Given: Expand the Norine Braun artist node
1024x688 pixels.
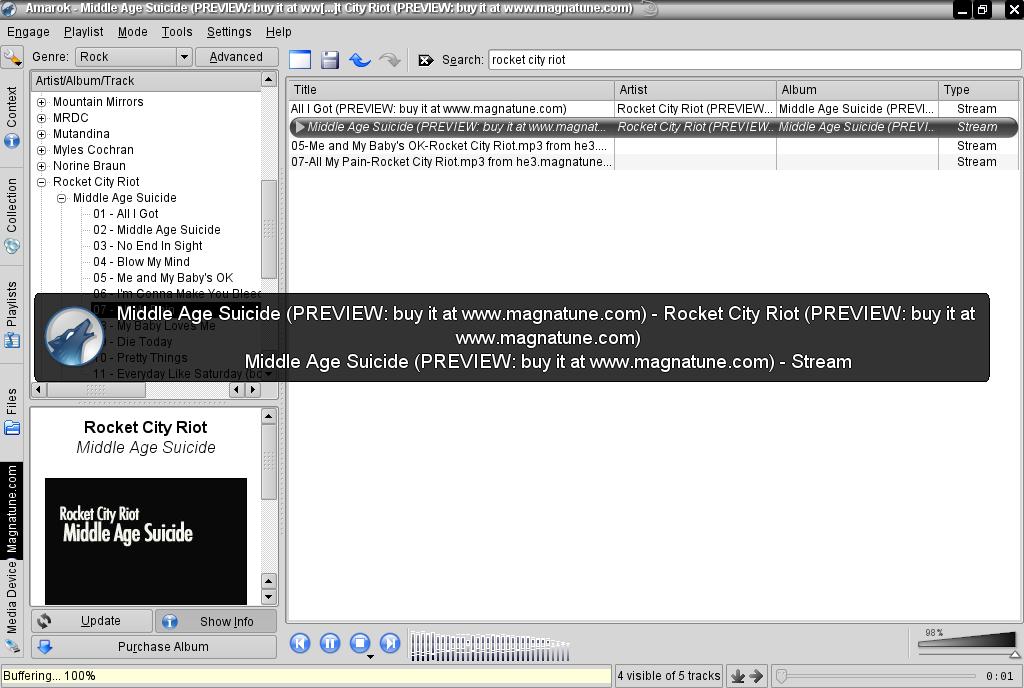Looking at the screenshot, I should 42,166.
